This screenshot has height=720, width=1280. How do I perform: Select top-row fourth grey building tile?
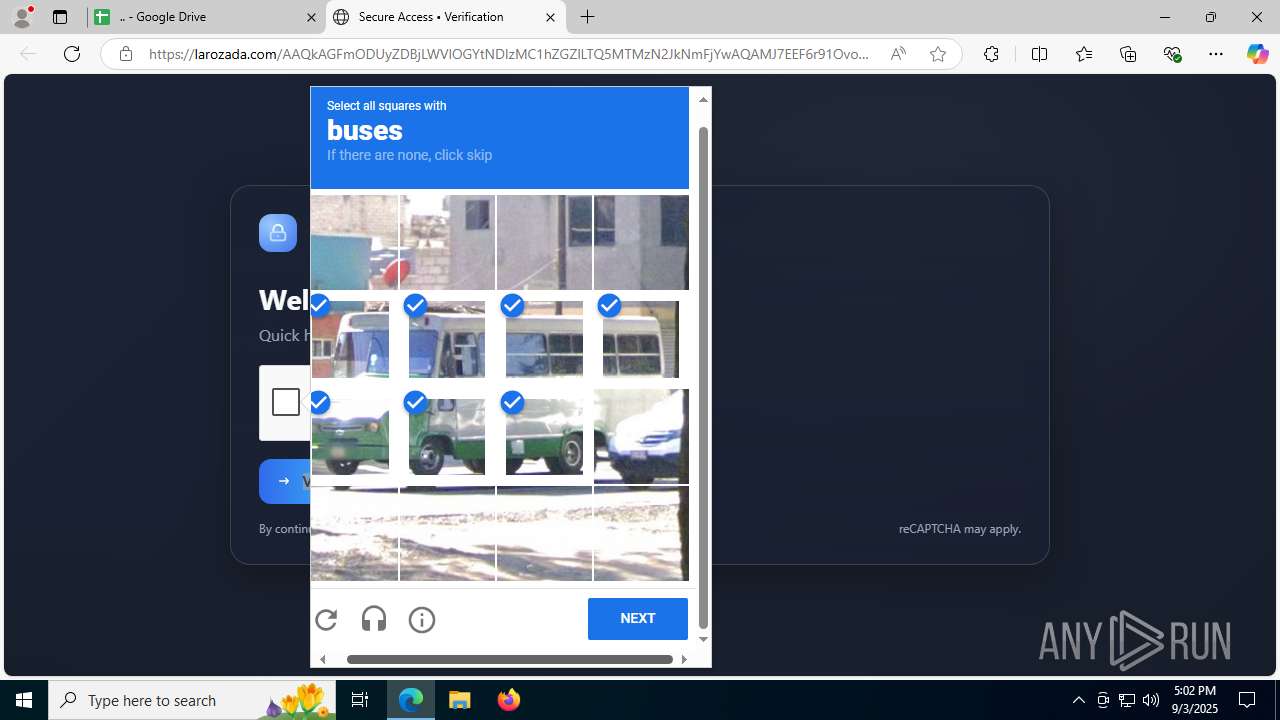(x=641, y=242)
